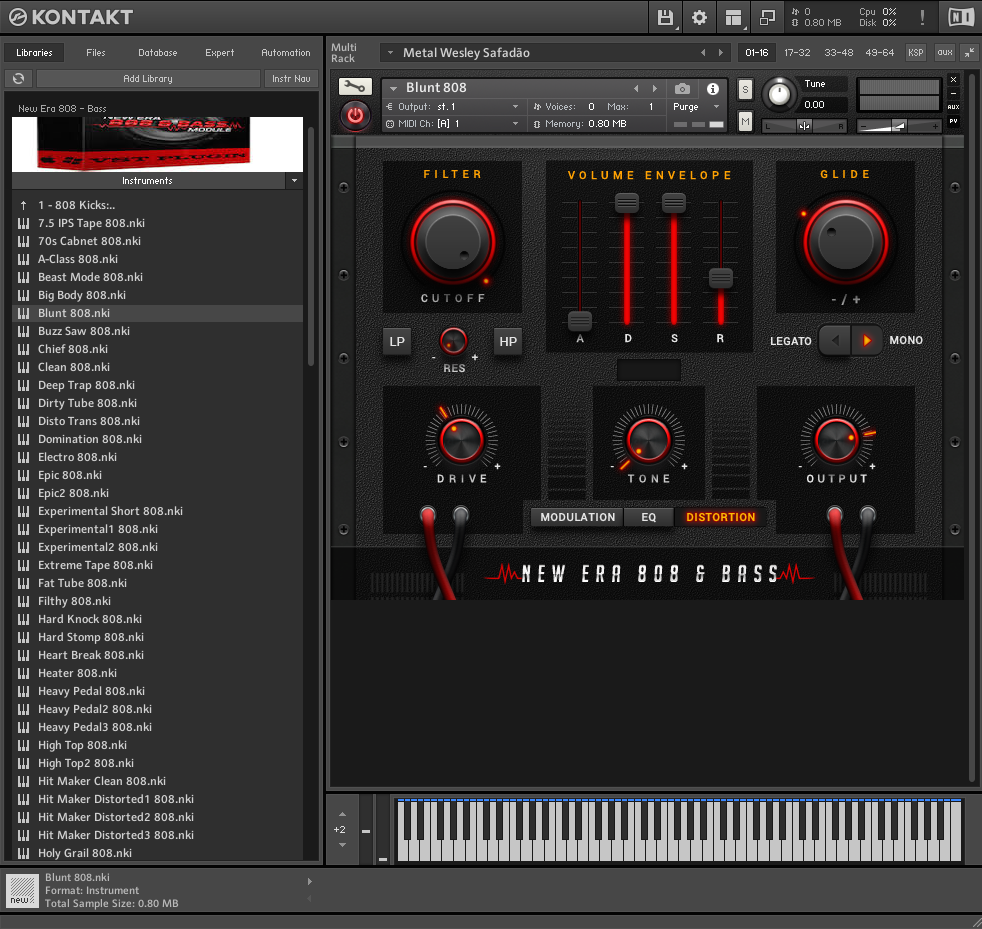982x929 pixels.
Task: Click the minimized view window icon
Action: [767, 17]
